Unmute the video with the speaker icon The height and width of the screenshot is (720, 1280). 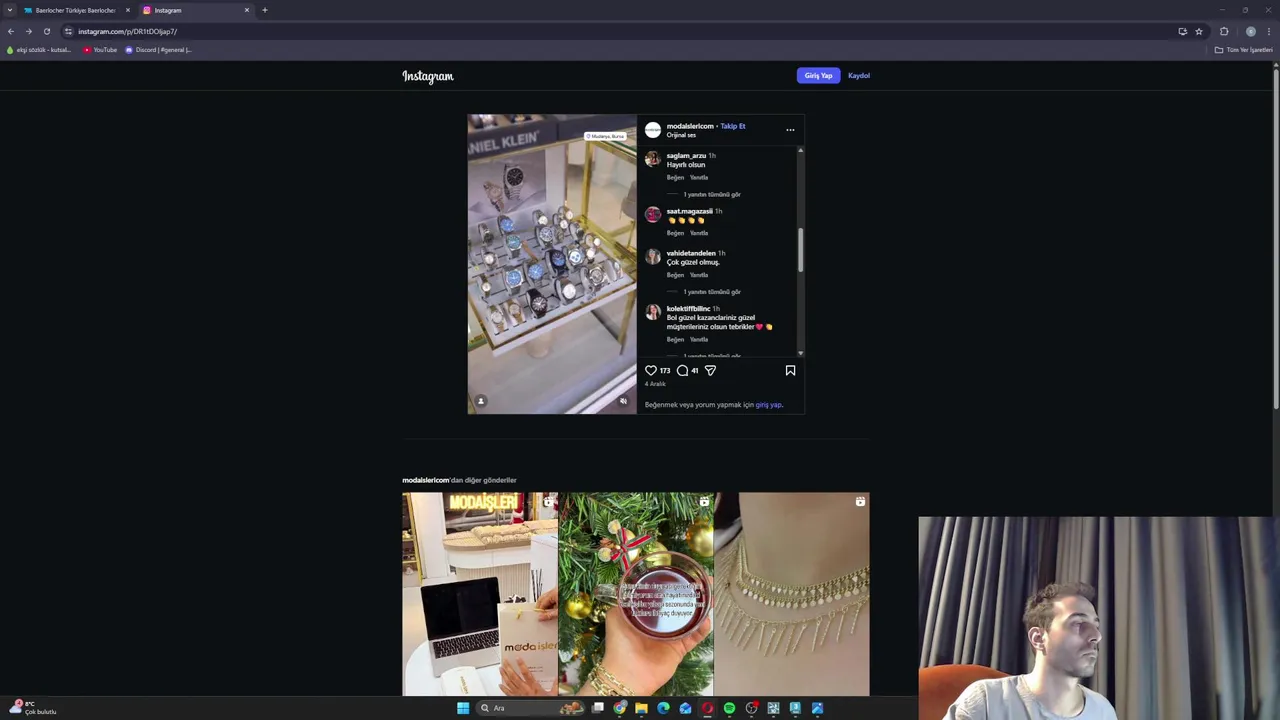pos(623,401)
